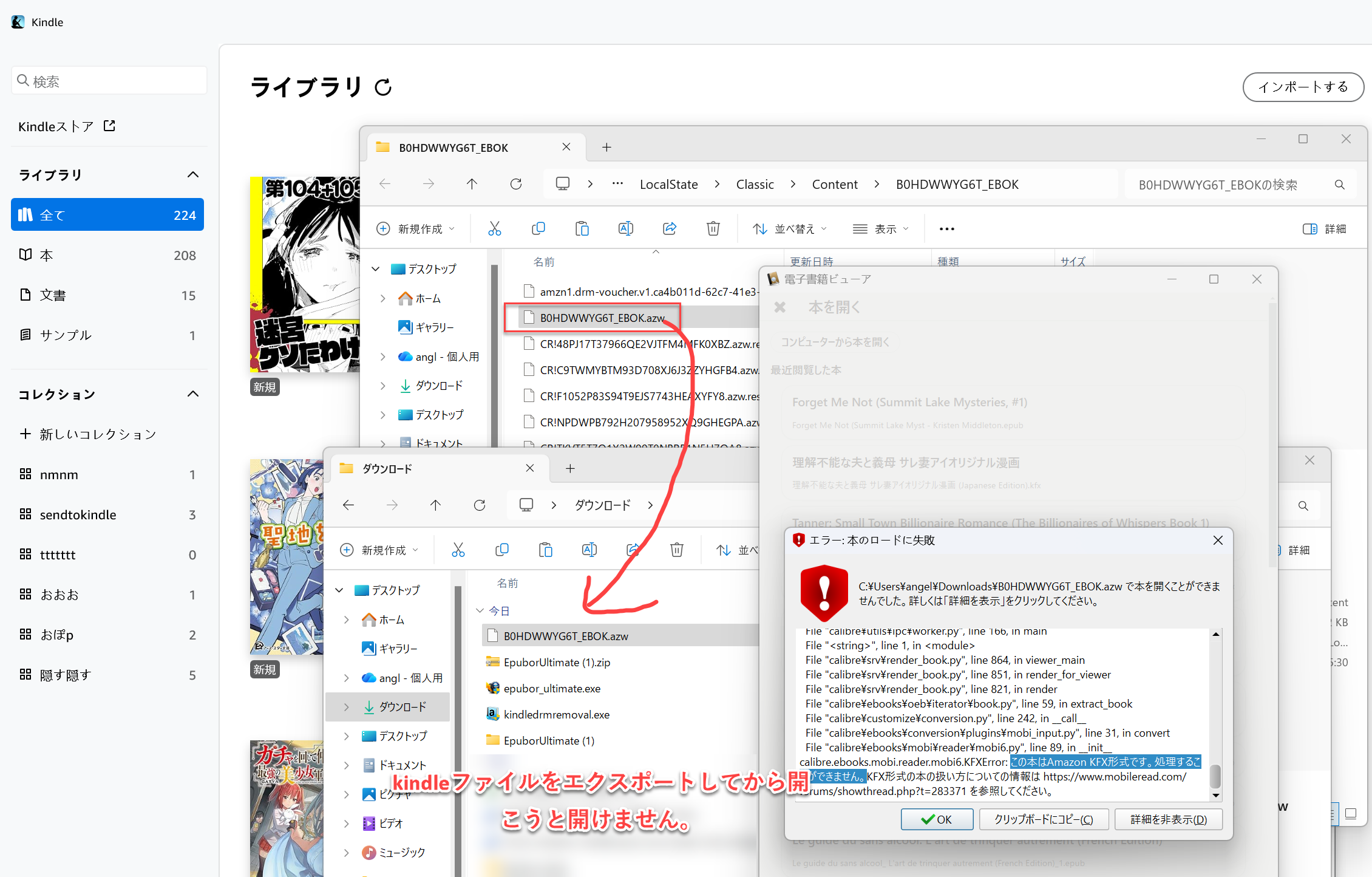1372x877 pixels.
Task: Click OK in the error dialog
Action: 937,819
